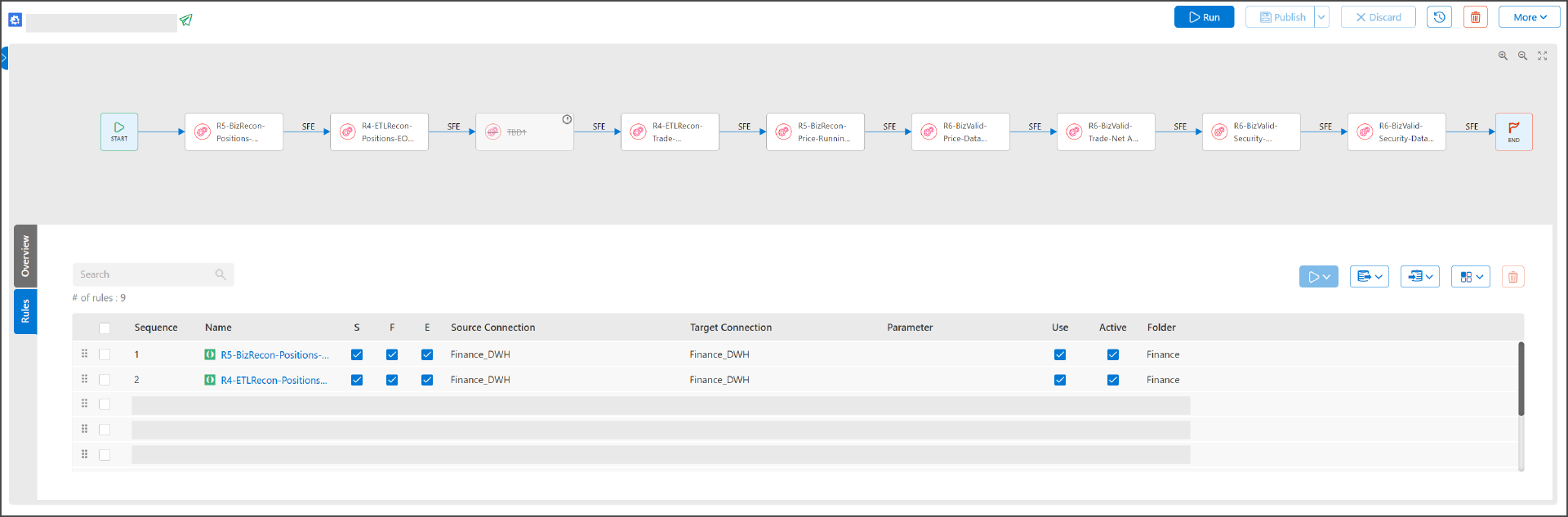Tick the select-all checkbox in table header
Viewport: 1568px width, 517px height.
click(105, 328)
